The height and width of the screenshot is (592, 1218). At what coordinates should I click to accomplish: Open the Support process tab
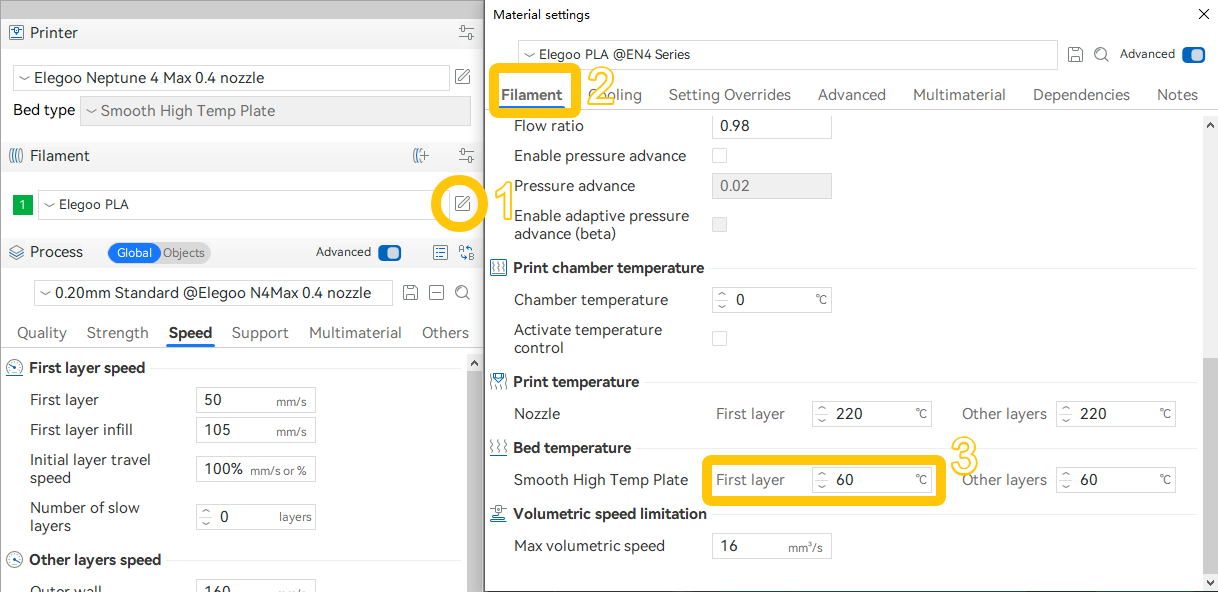coord(260,333)
